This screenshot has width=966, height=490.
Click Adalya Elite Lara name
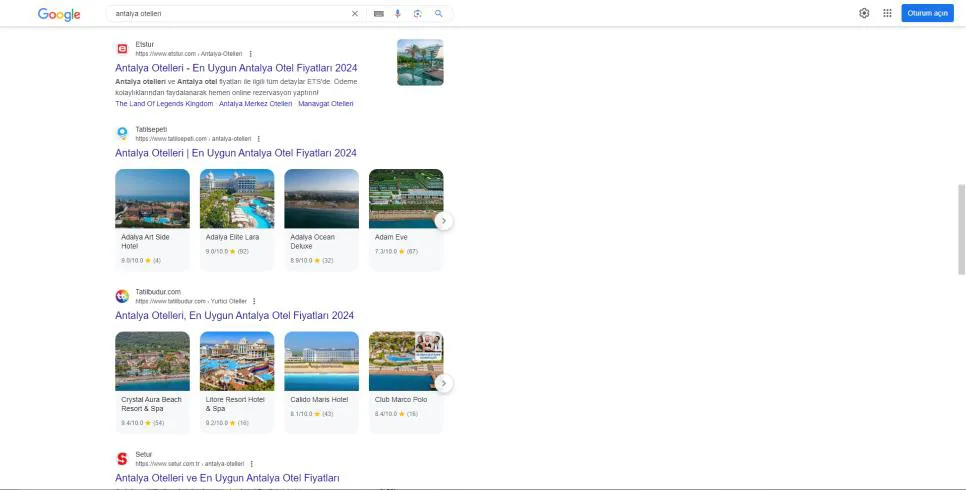(x=232, y=237)
